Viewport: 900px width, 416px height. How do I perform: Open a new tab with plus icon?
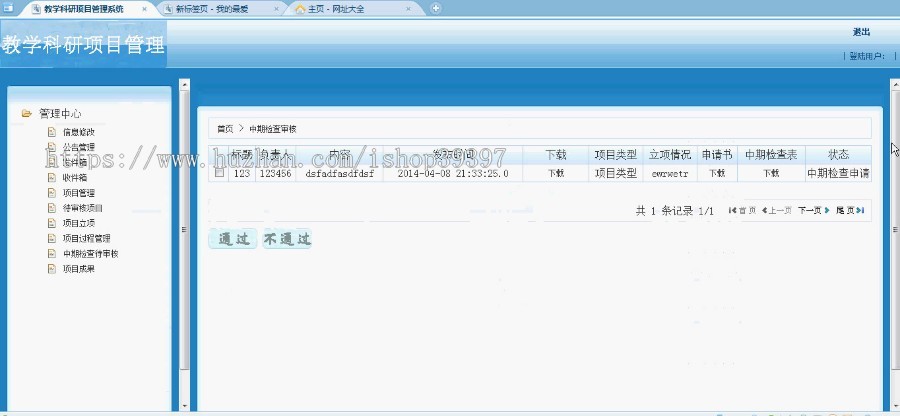436,8
